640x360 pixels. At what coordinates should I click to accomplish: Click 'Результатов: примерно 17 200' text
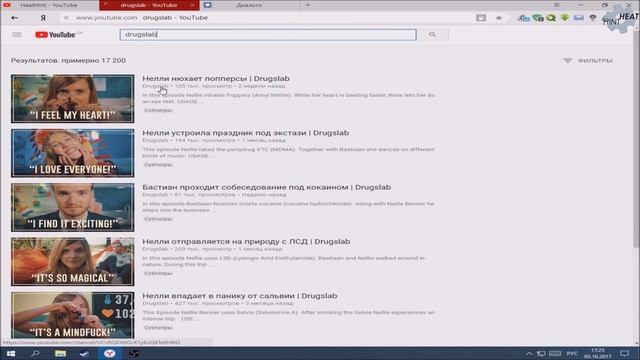(x=68, y=60)
